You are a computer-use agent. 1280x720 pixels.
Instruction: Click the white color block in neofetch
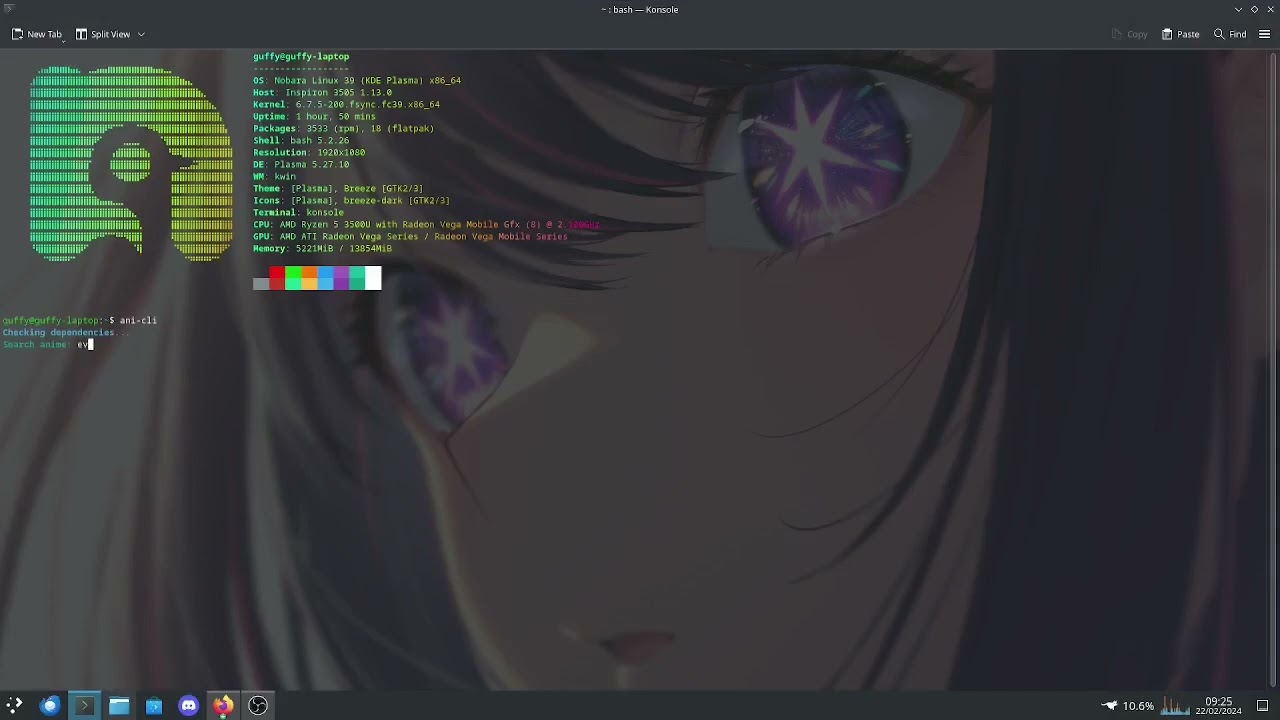(x=373, y=278)
